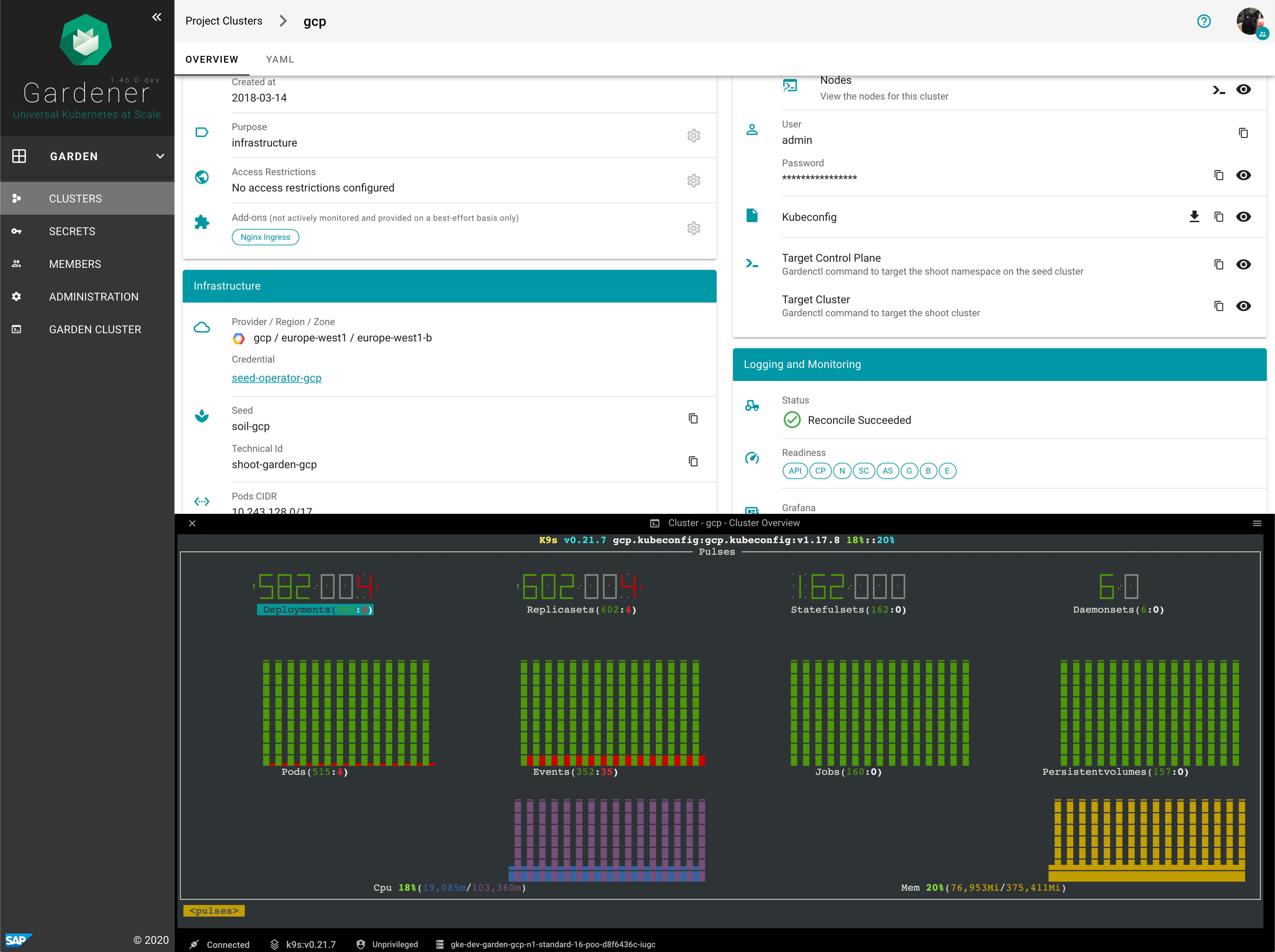
Task: Open Project Clusters from the breadcrumb
Action: coord(224,21)
